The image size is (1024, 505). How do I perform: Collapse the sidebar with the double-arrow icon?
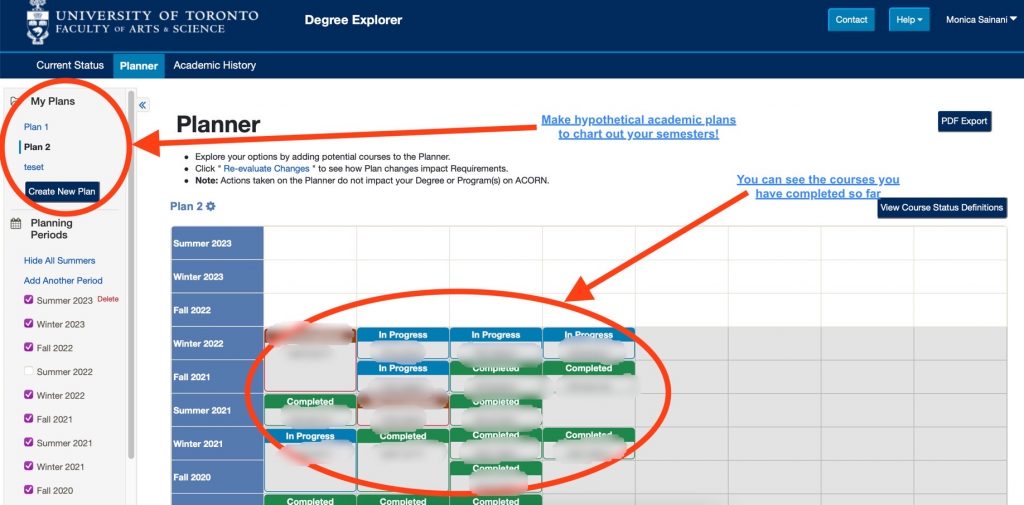click(x=143, y=105)
